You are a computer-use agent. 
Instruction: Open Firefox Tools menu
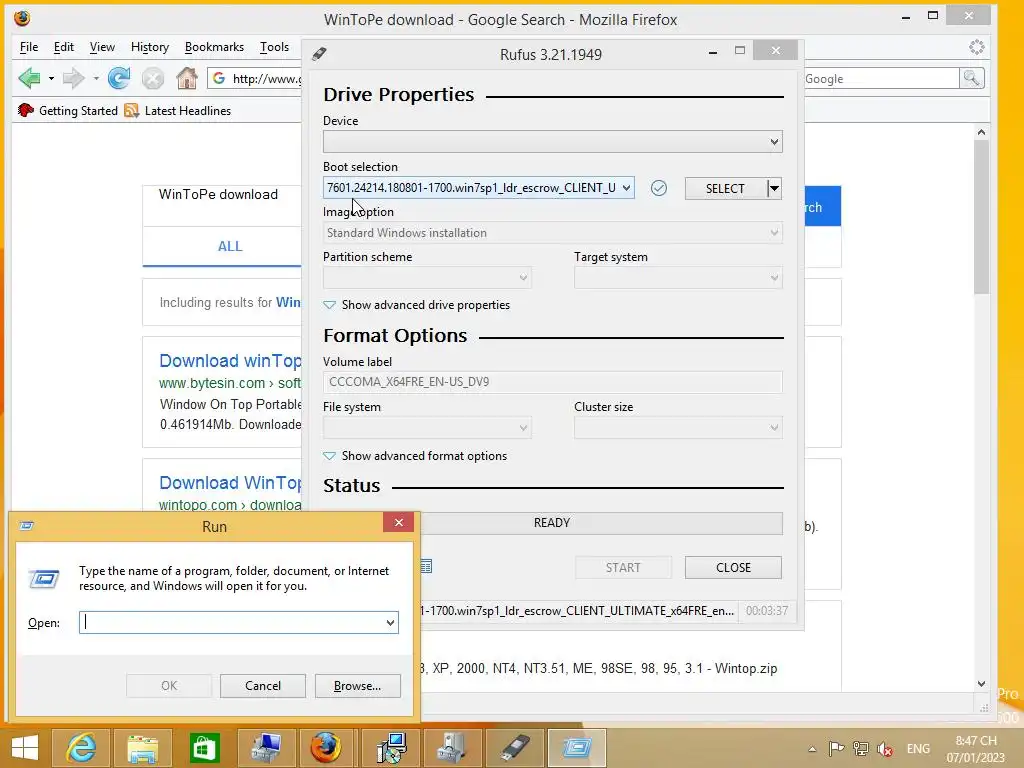274,47
